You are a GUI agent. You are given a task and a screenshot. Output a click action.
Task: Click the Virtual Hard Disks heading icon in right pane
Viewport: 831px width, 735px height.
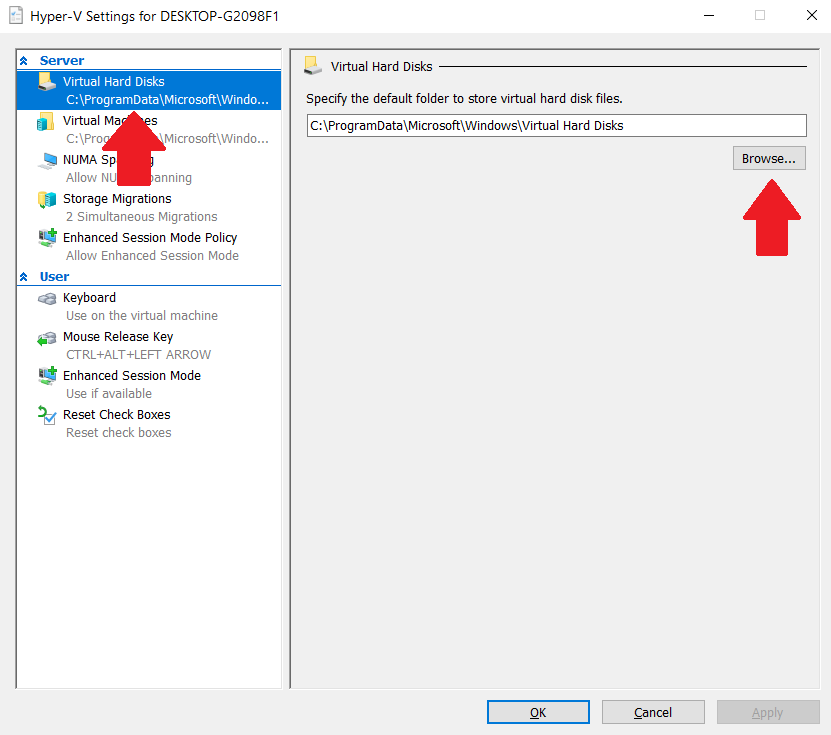click(313, 66)
